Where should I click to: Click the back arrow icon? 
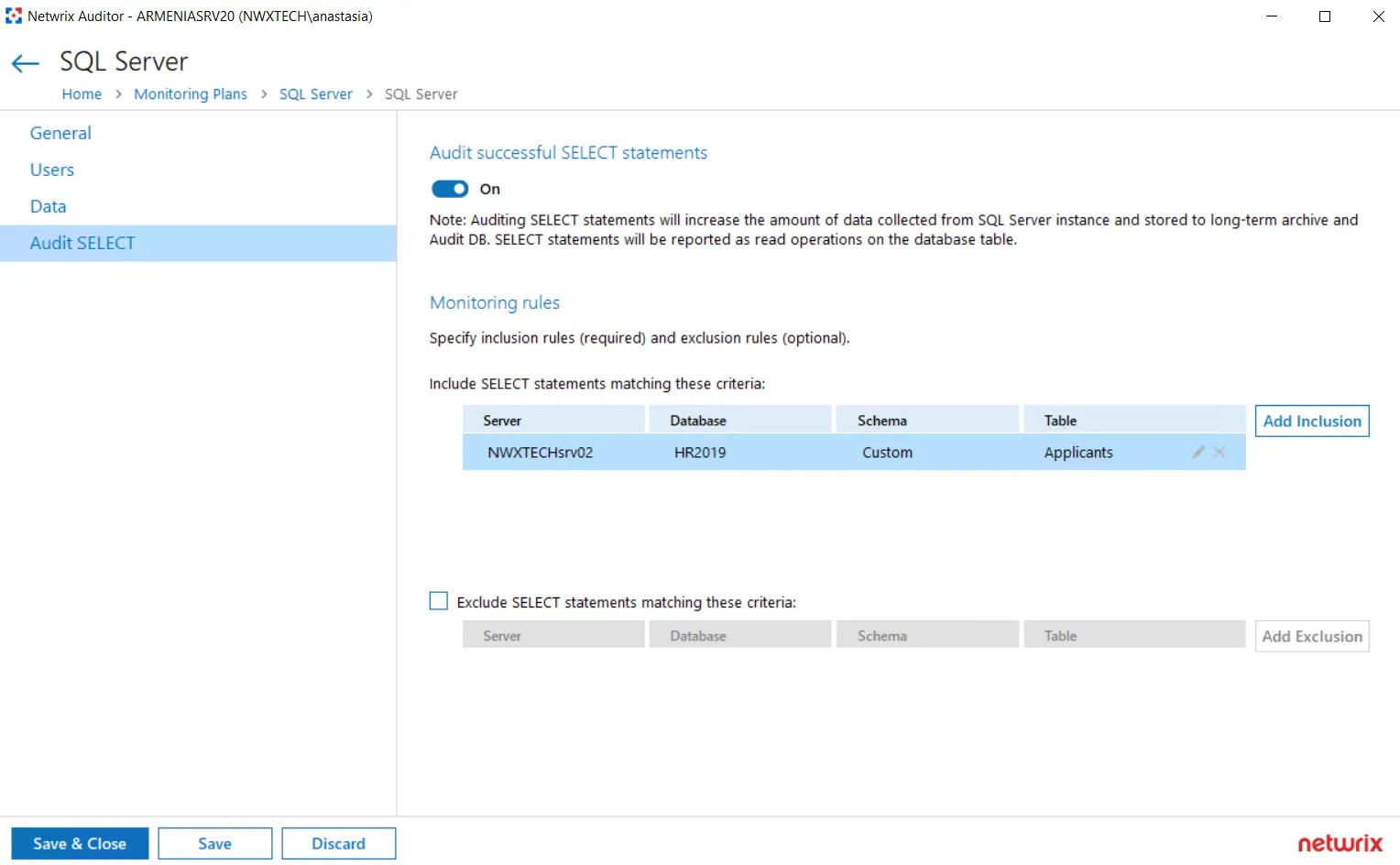coord(25,63)
